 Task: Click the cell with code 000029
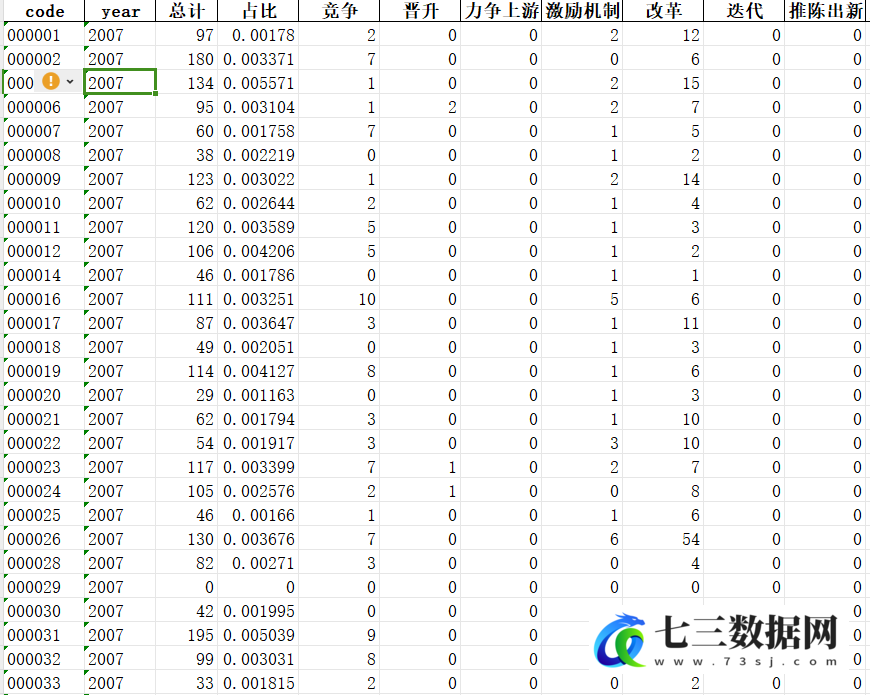pos(44,587)
